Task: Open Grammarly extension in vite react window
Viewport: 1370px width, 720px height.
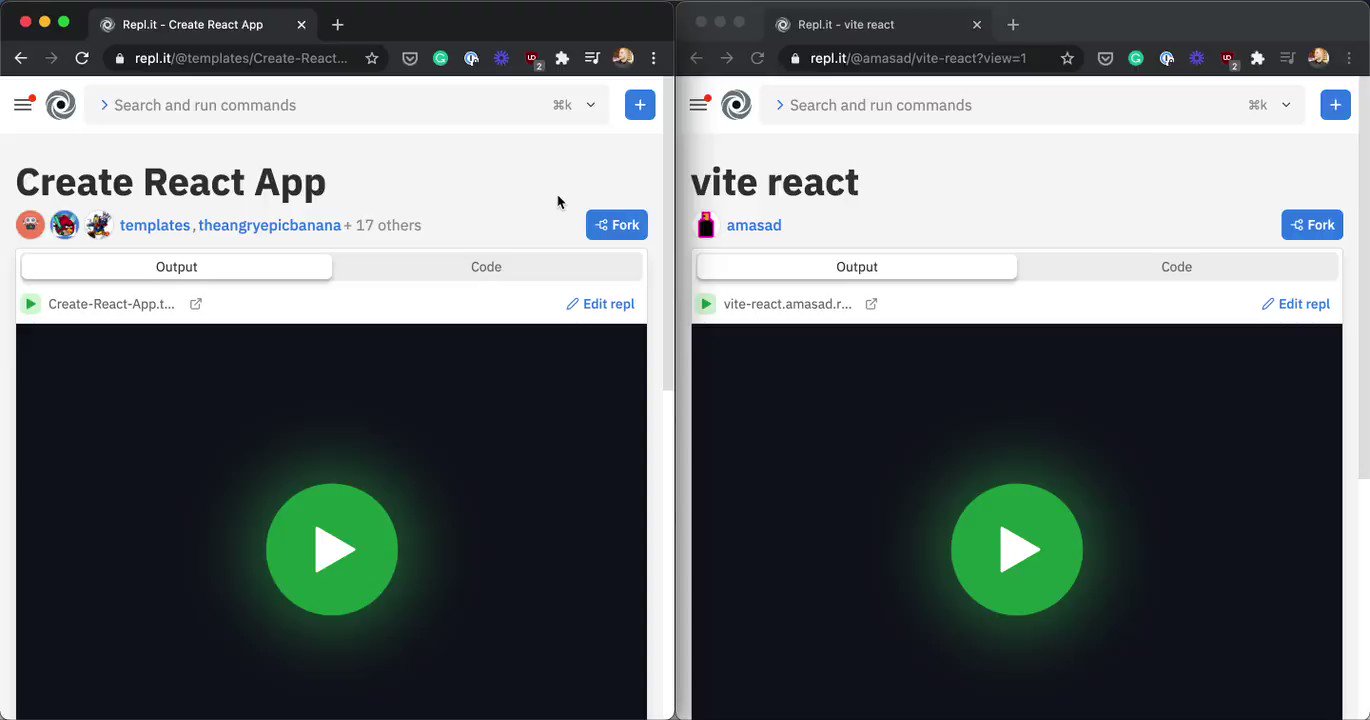Action: click(x=1136, y=58)
